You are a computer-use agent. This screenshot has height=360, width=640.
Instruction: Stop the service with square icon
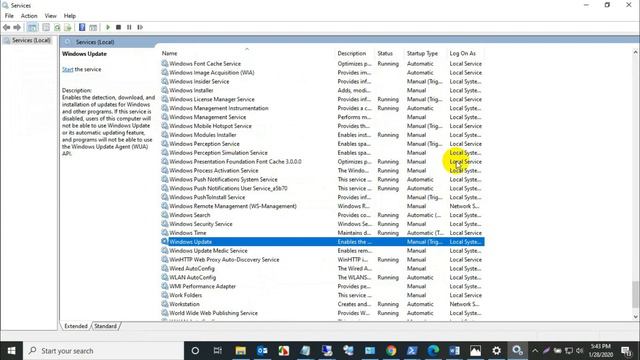pos(118,27)
